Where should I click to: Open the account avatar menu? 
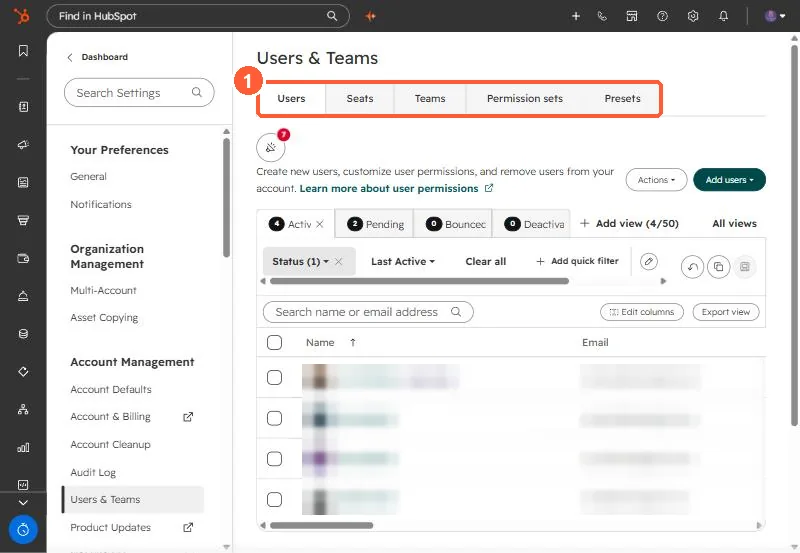click(x=774, y=16)
